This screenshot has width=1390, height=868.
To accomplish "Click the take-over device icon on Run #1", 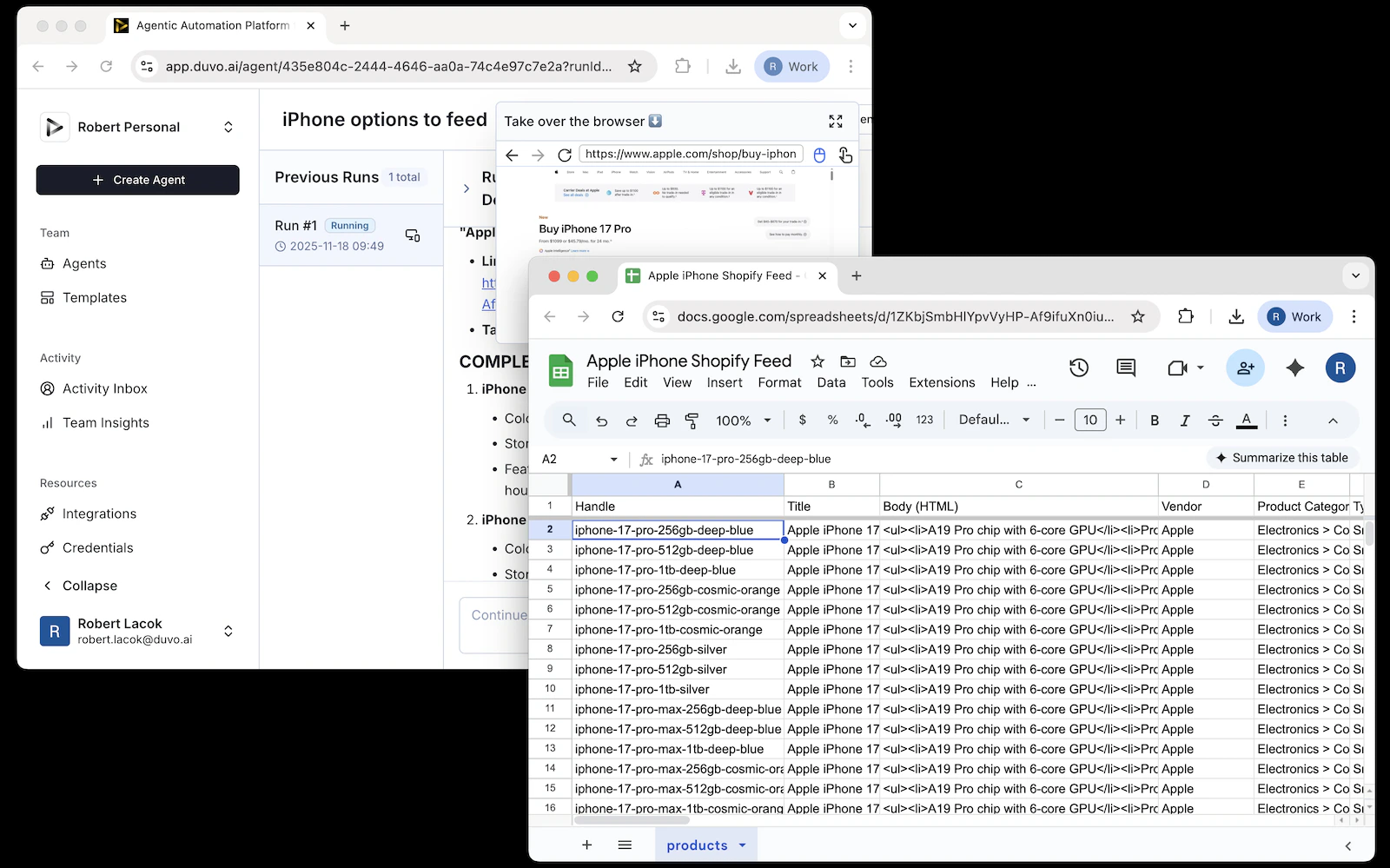I will (x=413, y=235).
